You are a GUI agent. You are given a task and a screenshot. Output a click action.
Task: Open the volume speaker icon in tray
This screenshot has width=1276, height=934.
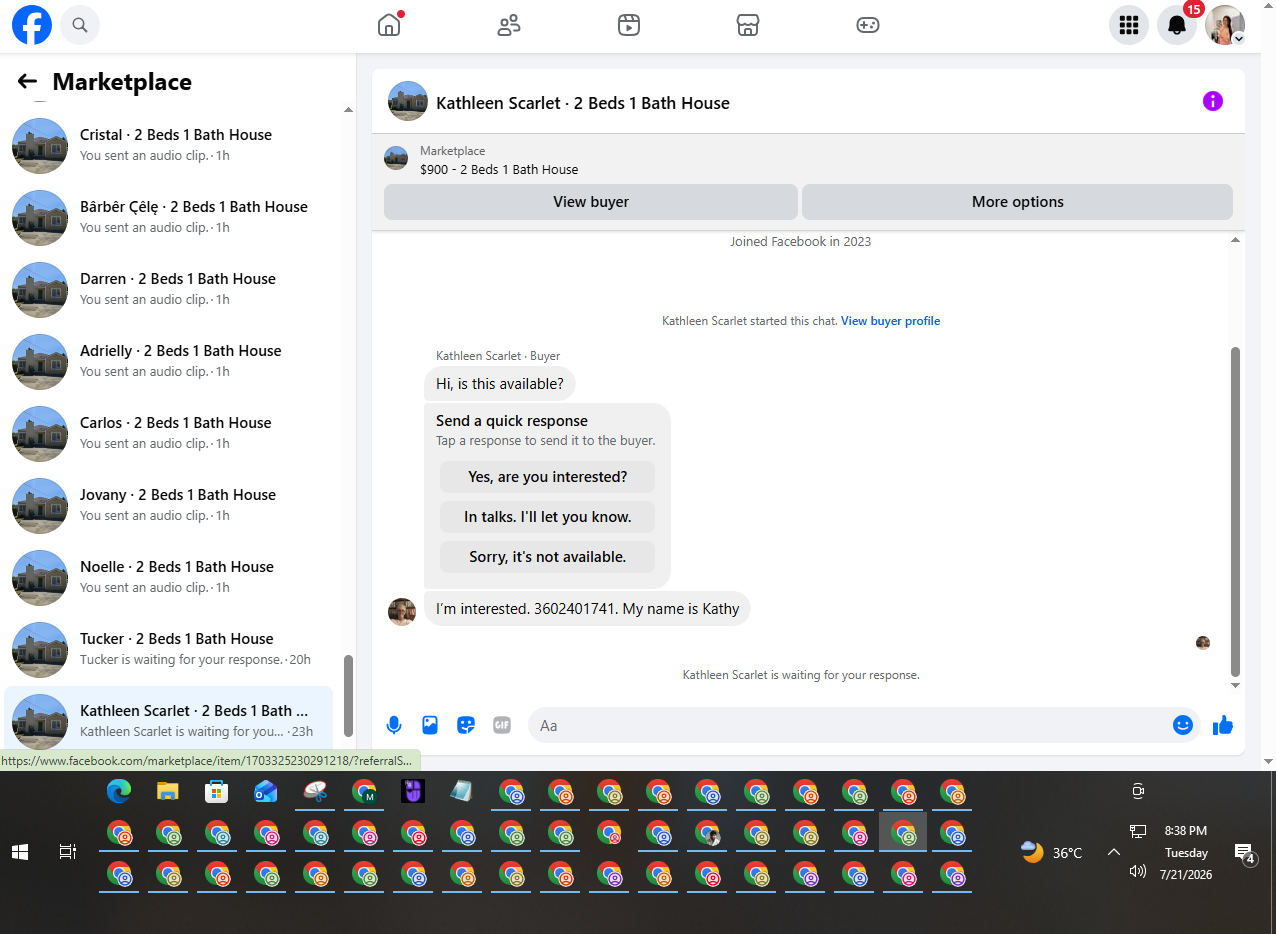[1137, 871]
